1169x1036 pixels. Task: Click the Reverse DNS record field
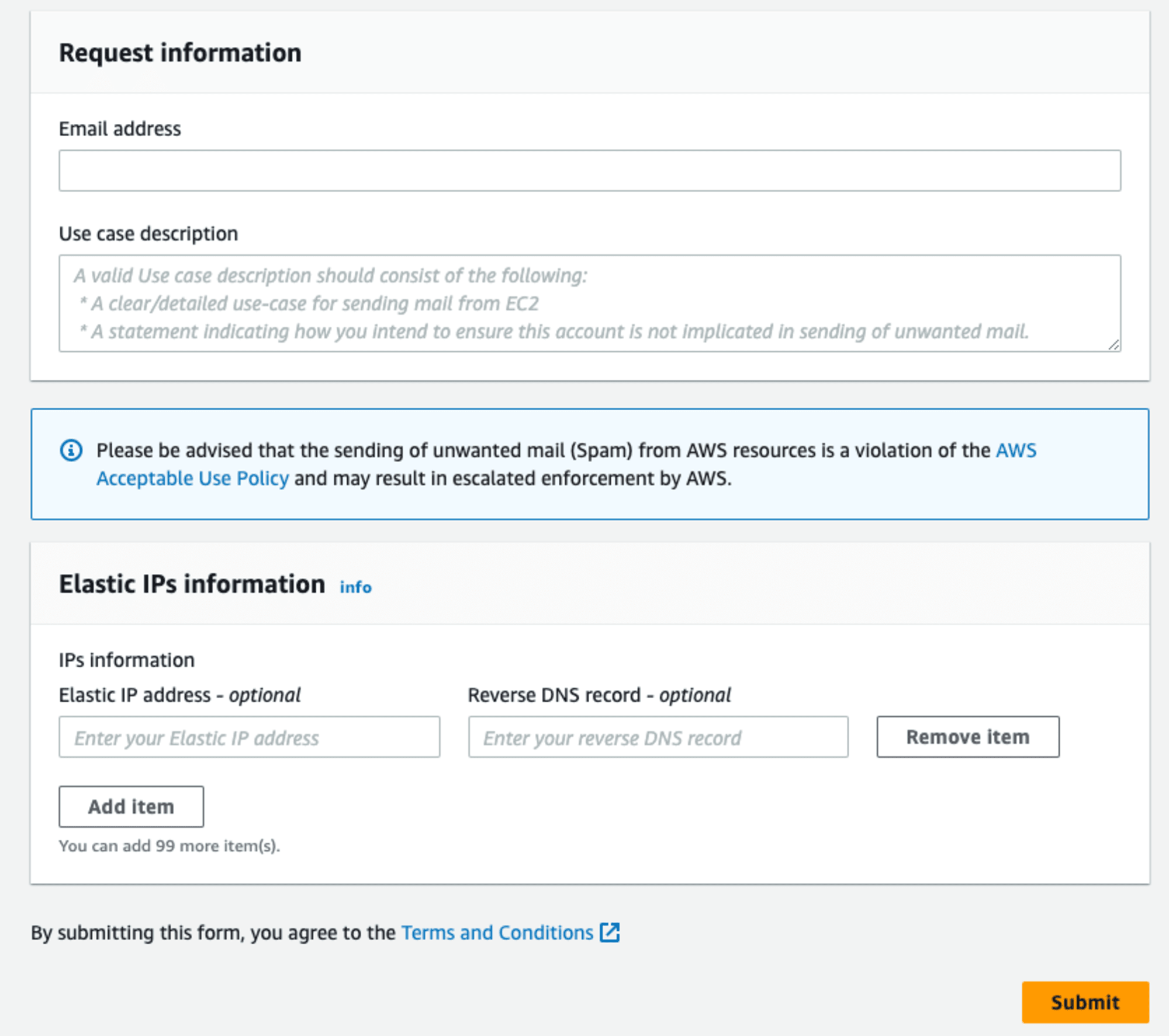tap(658, 737)
